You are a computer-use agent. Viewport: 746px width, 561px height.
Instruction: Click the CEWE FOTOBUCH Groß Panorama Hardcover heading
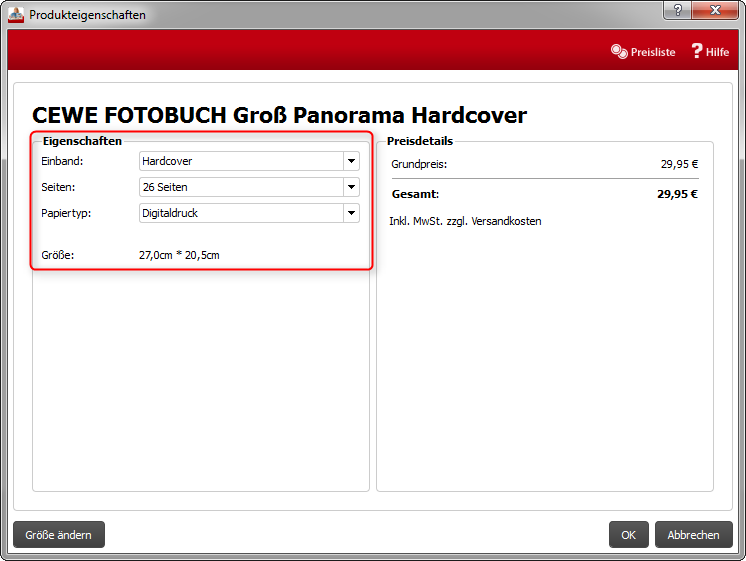tap(279, 115)
